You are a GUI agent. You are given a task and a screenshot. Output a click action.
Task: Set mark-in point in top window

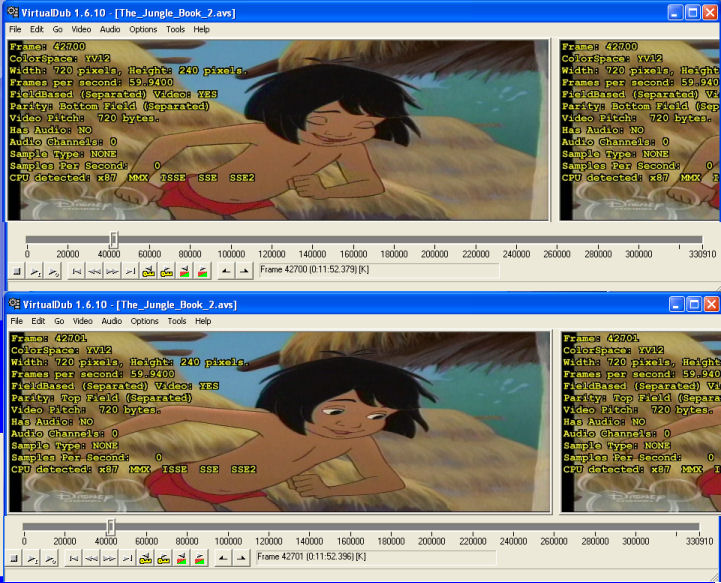tap(225, 271)
